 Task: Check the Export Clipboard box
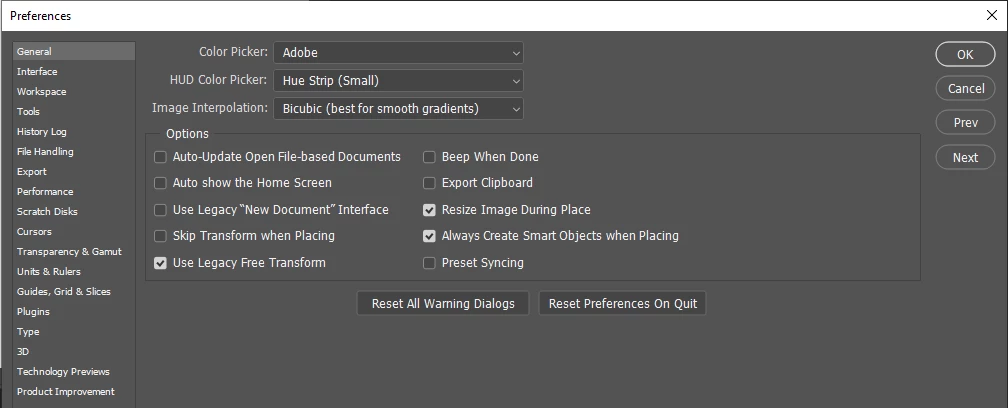pyautogui.click(x=430, y=183)
